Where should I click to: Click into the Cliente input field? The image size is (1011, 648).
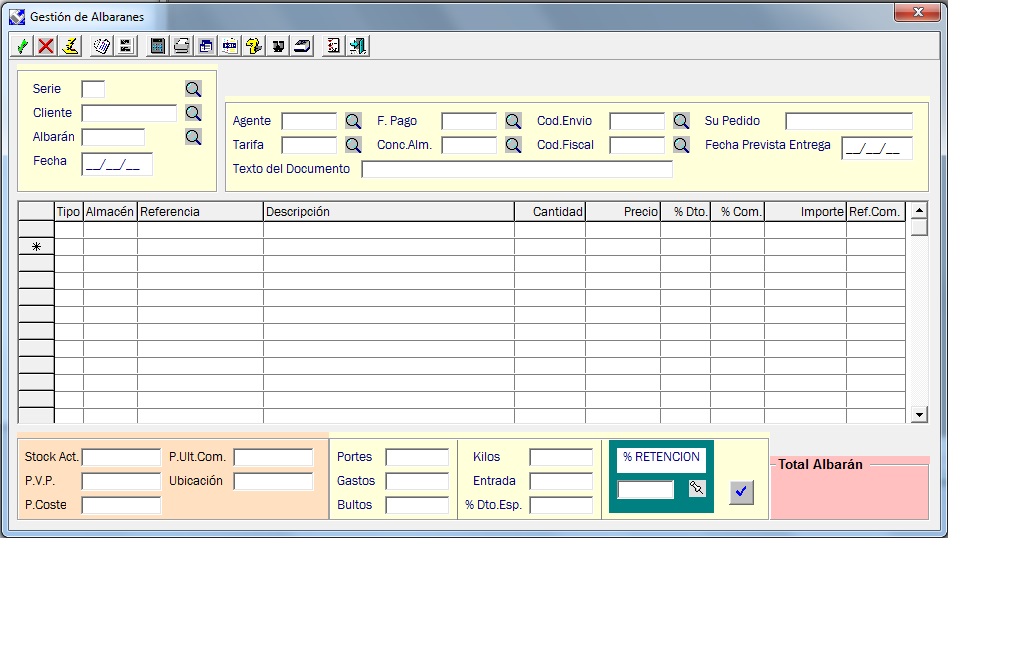click(x=129, y=113)
